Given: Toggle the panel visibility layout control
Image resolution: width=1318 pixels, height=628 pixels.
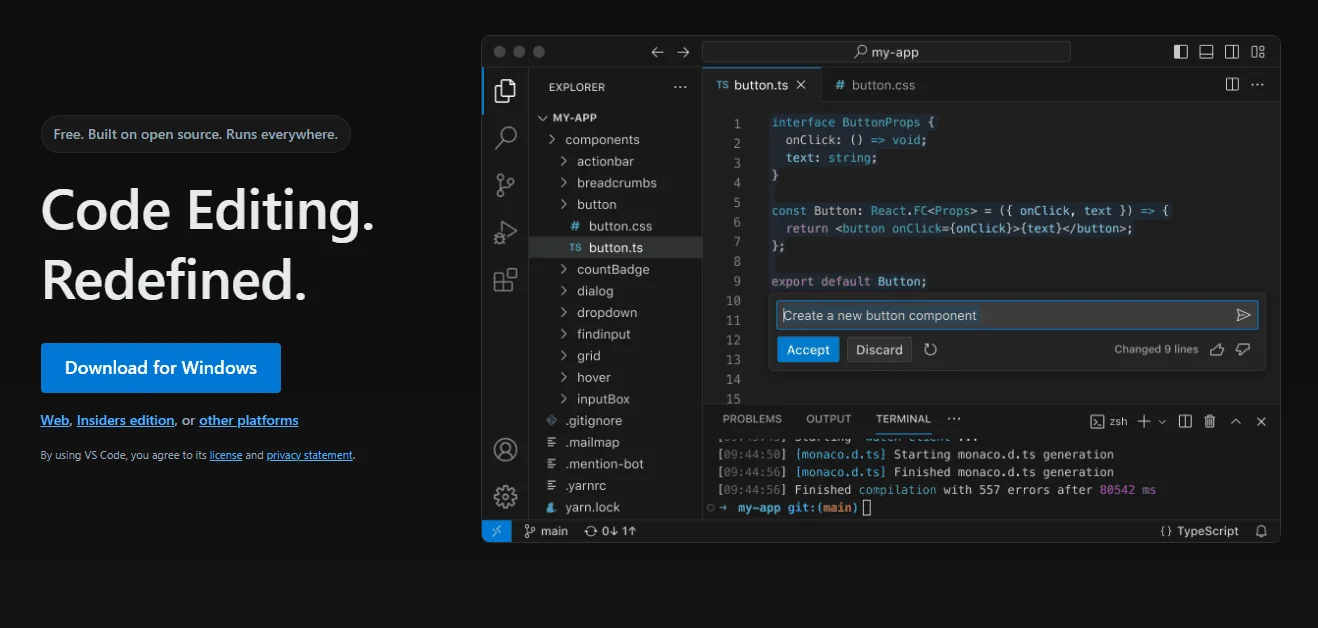Looking at the screenshot, I should pos(1206,51).
